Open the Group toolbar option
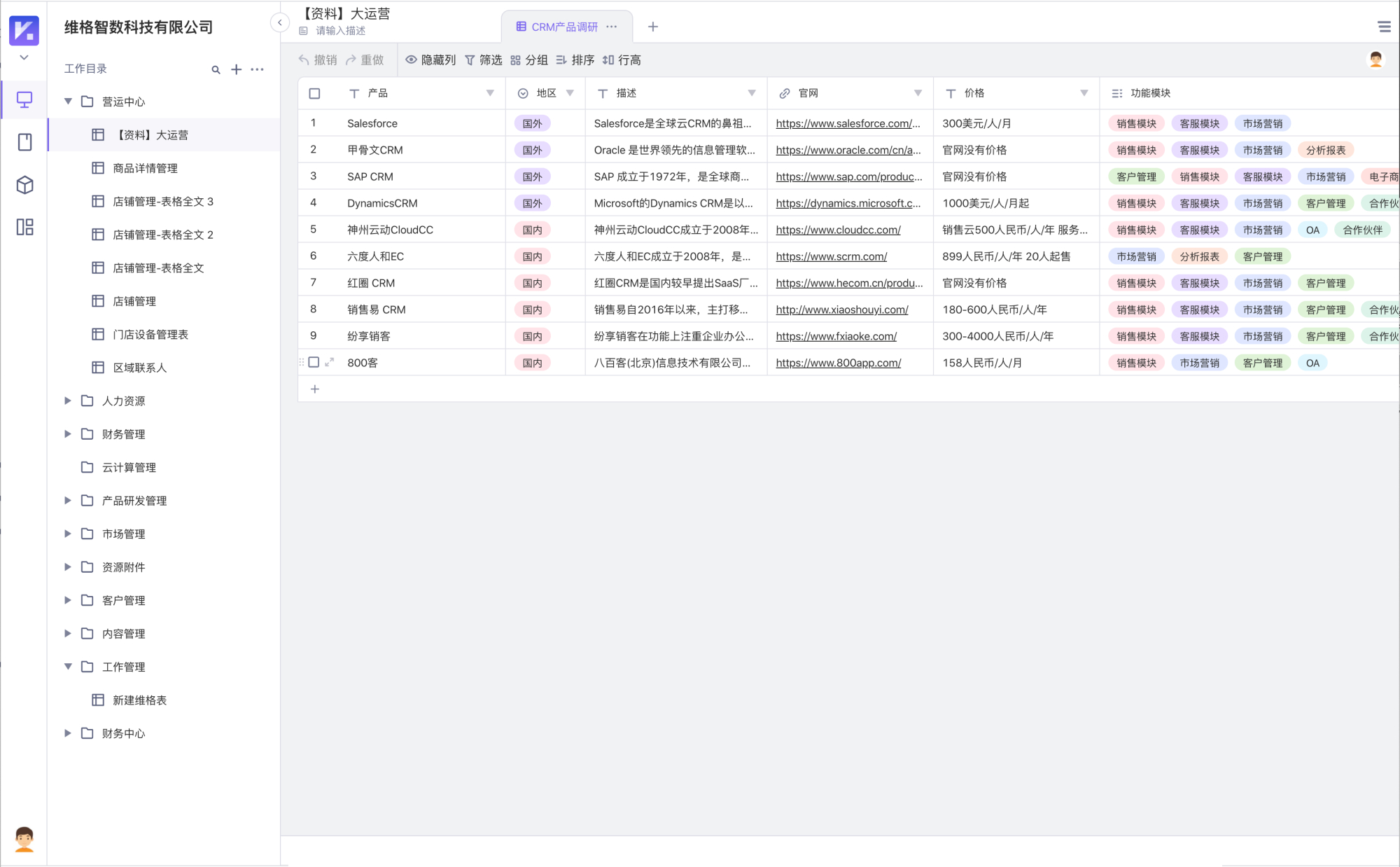 pos(529,60)
